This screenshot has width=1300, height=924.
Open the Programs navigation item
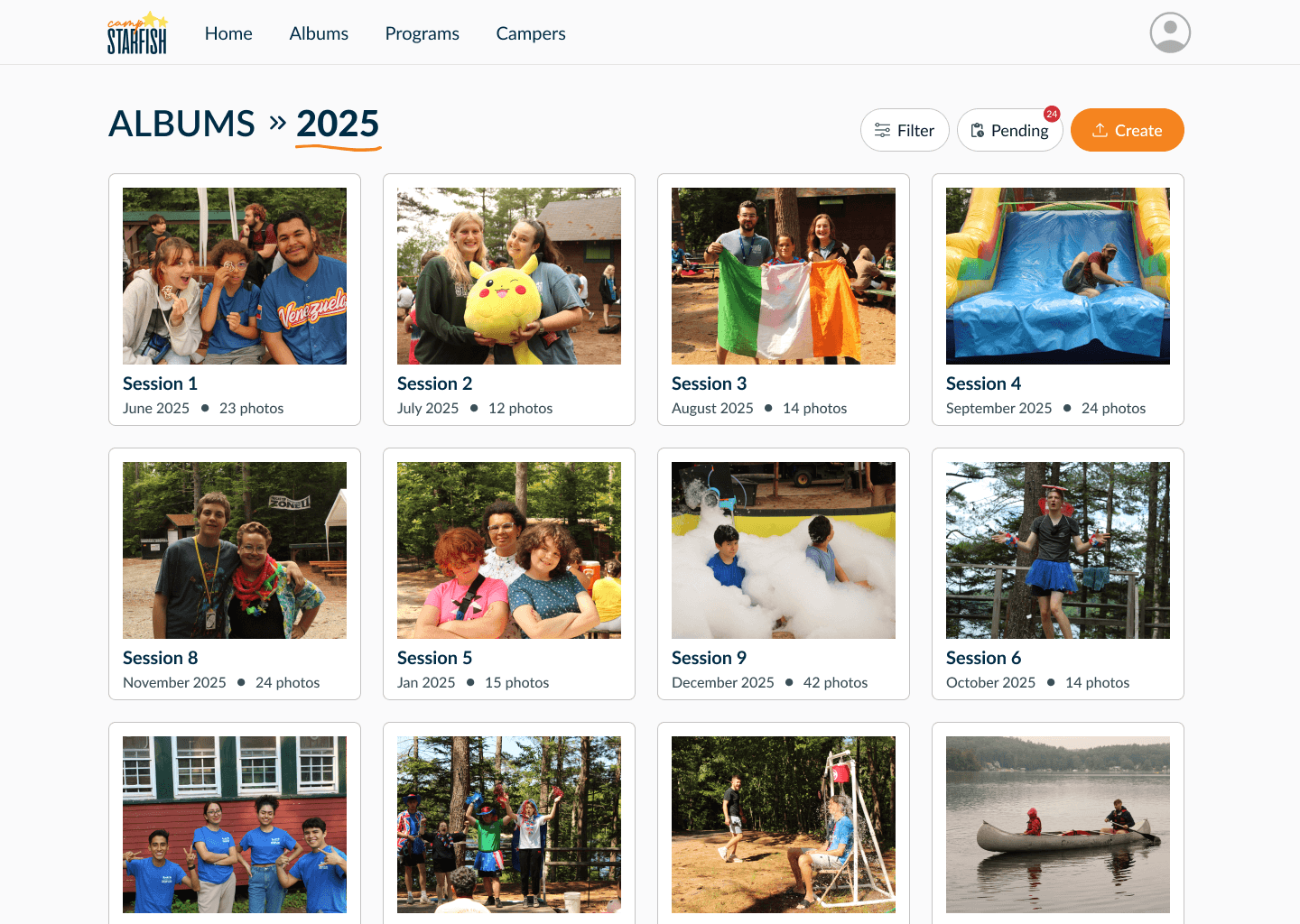(422, 33)
